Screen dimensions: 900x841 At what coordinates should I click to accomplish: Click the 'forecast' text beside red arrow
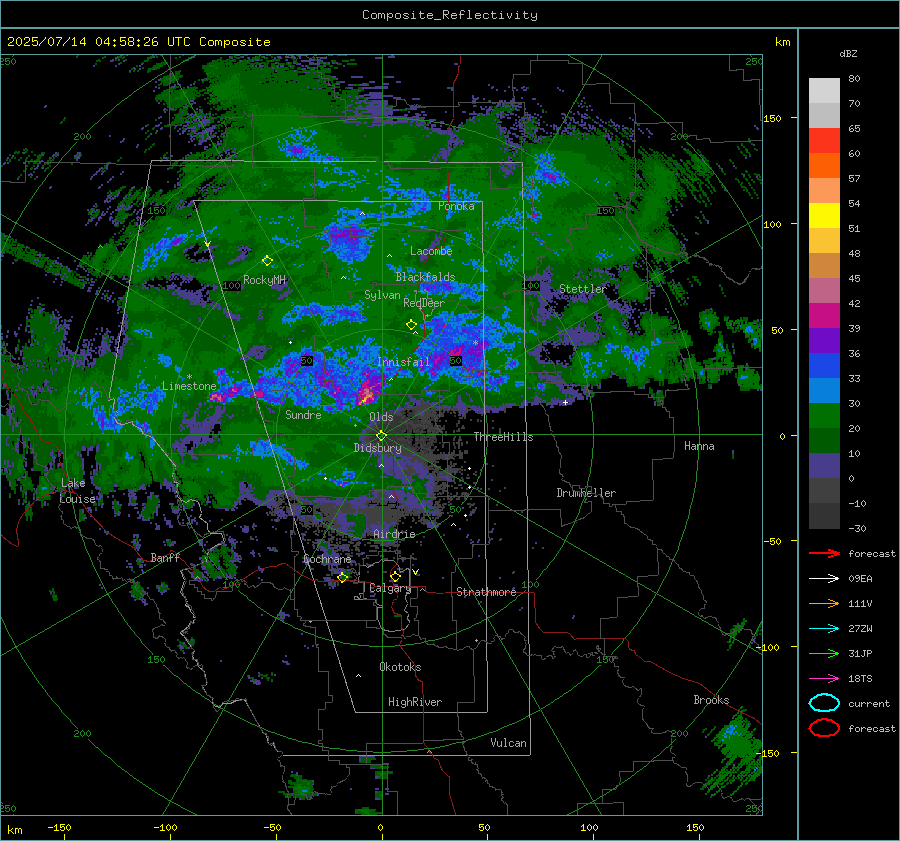872,553
